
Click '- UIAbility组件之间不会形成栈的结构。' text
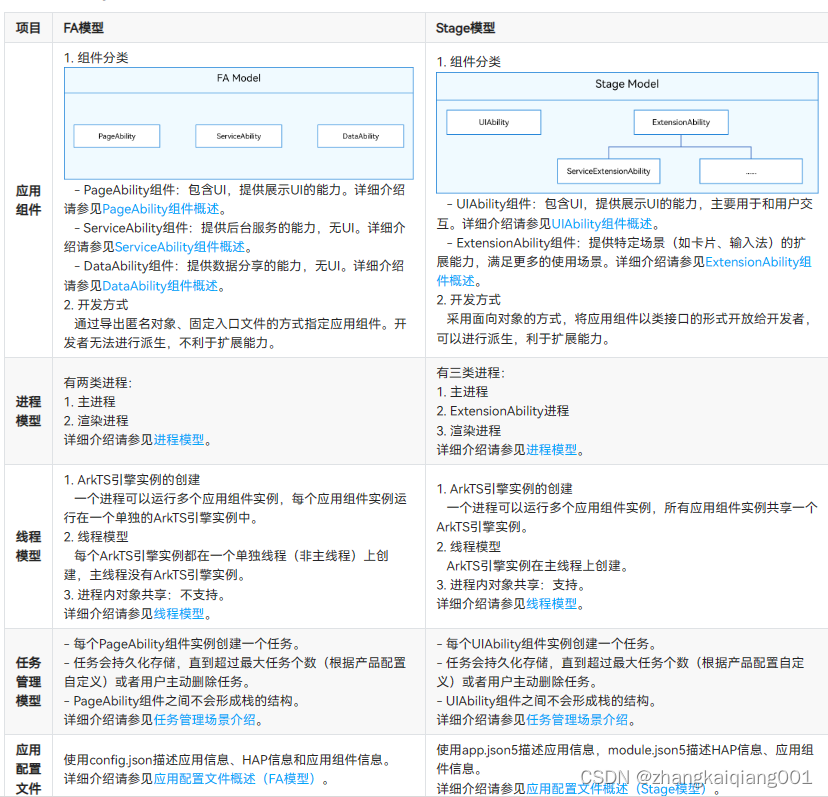(548, 701)
